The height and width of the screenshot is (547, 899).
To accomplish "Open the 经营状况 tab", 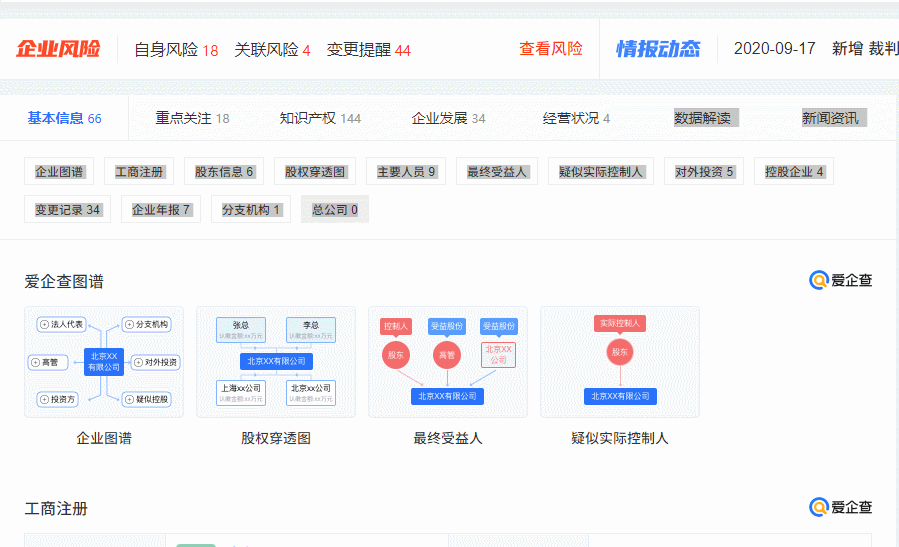I will [576, 118].
